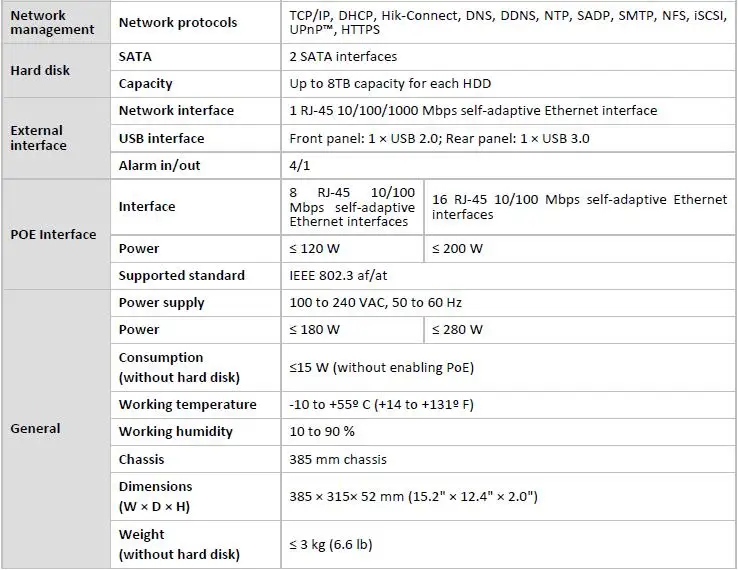Click the Alarm in/out value 4/1

click(300, 166)
